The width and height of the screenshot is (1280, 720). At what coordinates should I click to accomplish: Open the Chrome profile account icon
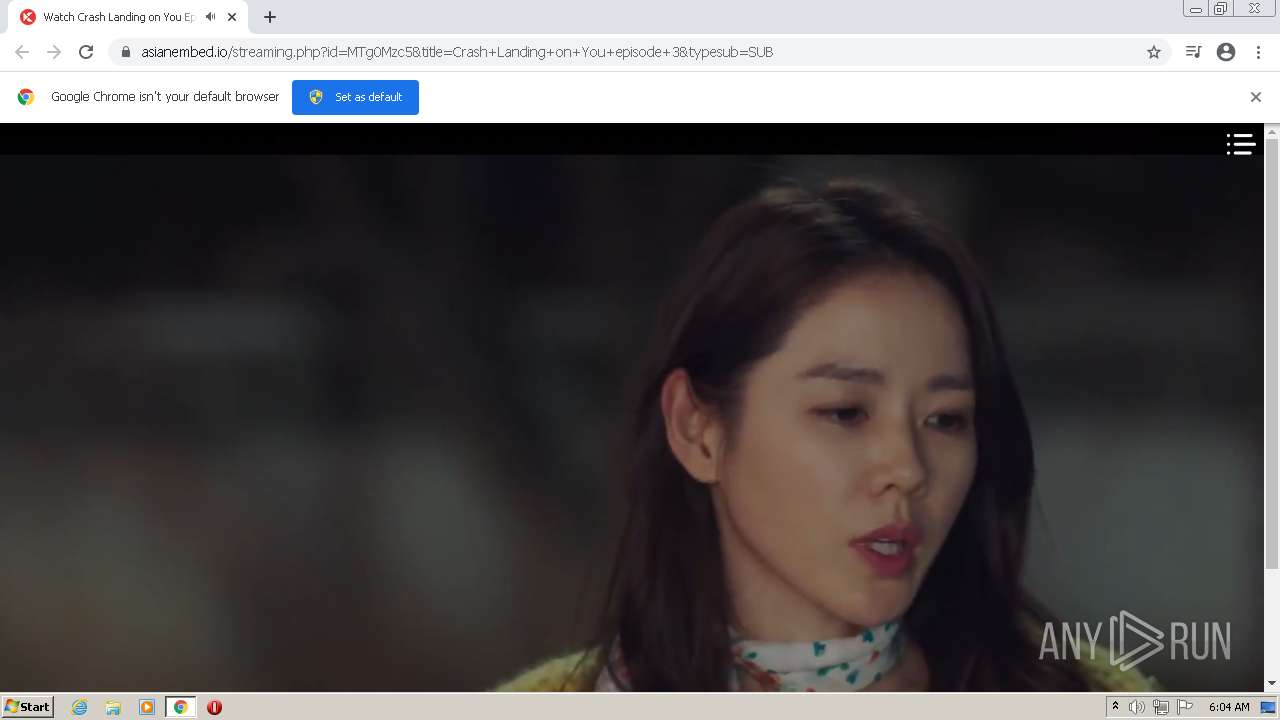tap(1226, 52)
